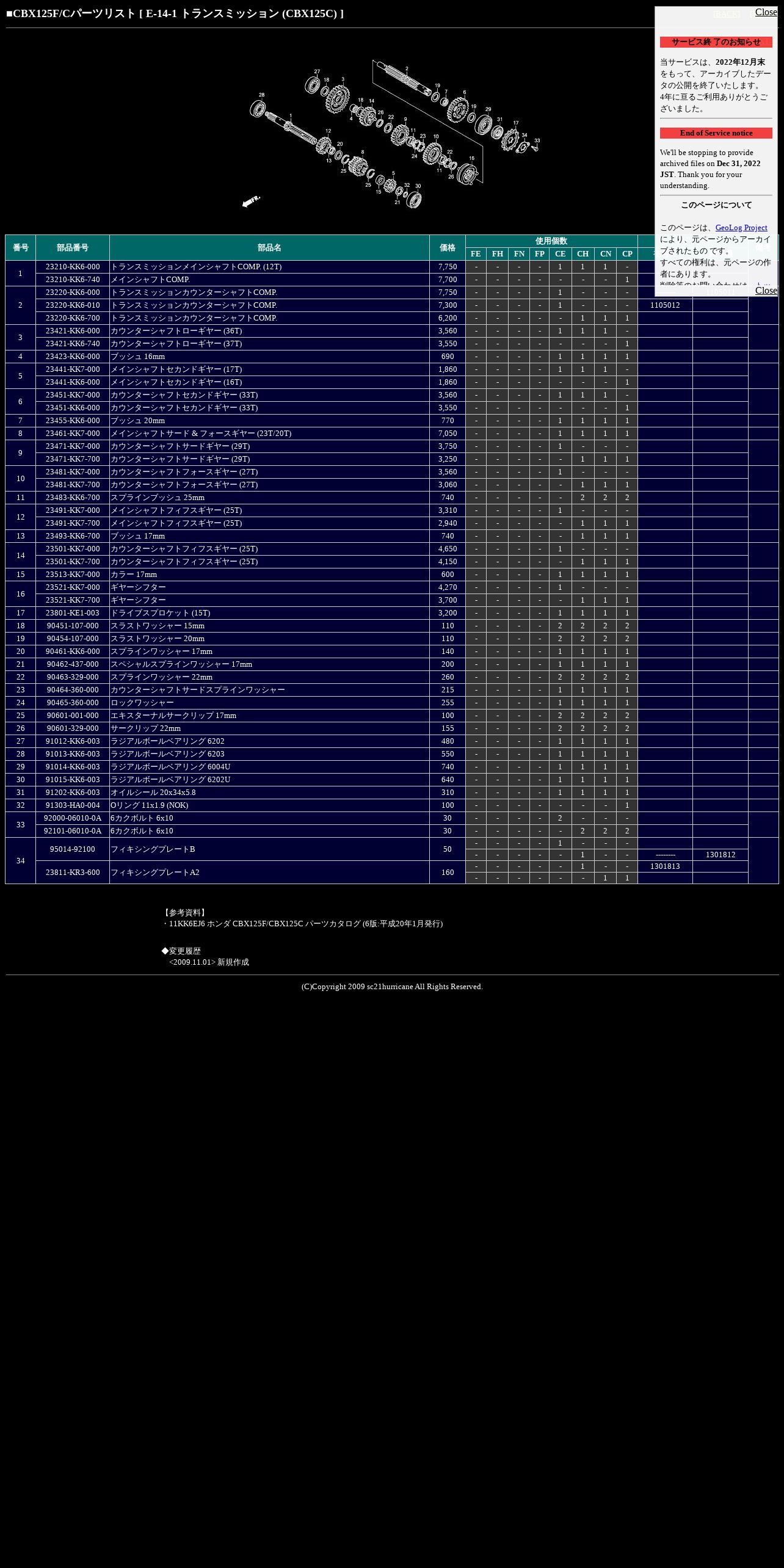Click メインシャフトセカンドギヤー (16T) name

[x=176, y=382]
